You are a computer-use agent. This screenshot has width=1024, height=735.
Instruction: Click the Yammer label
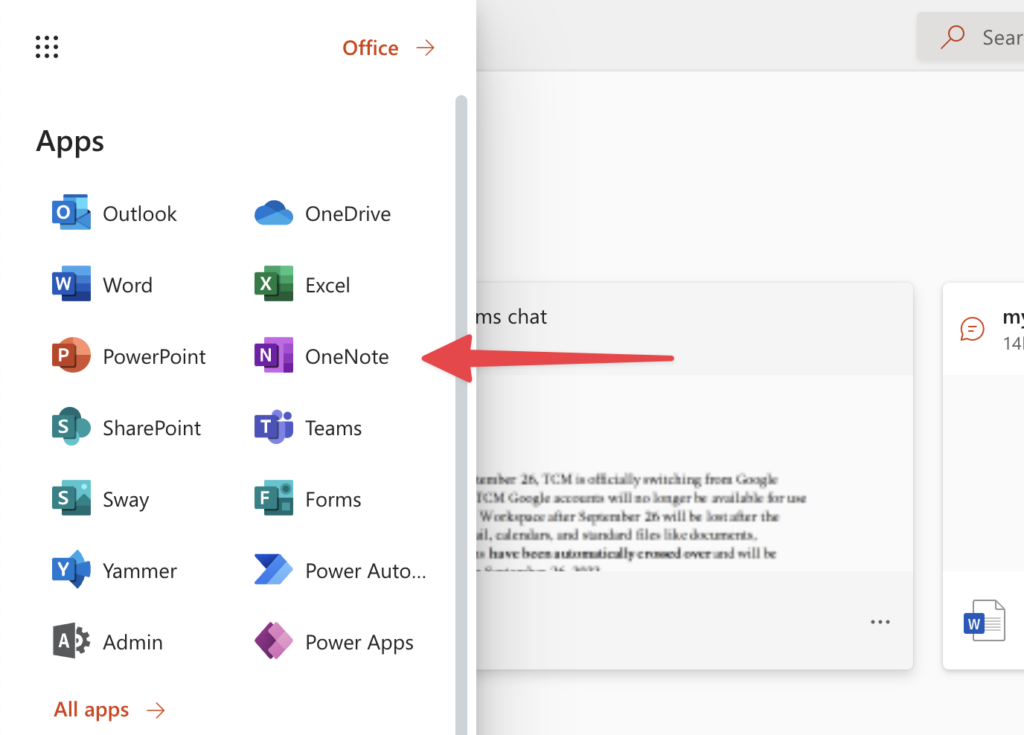140,571
